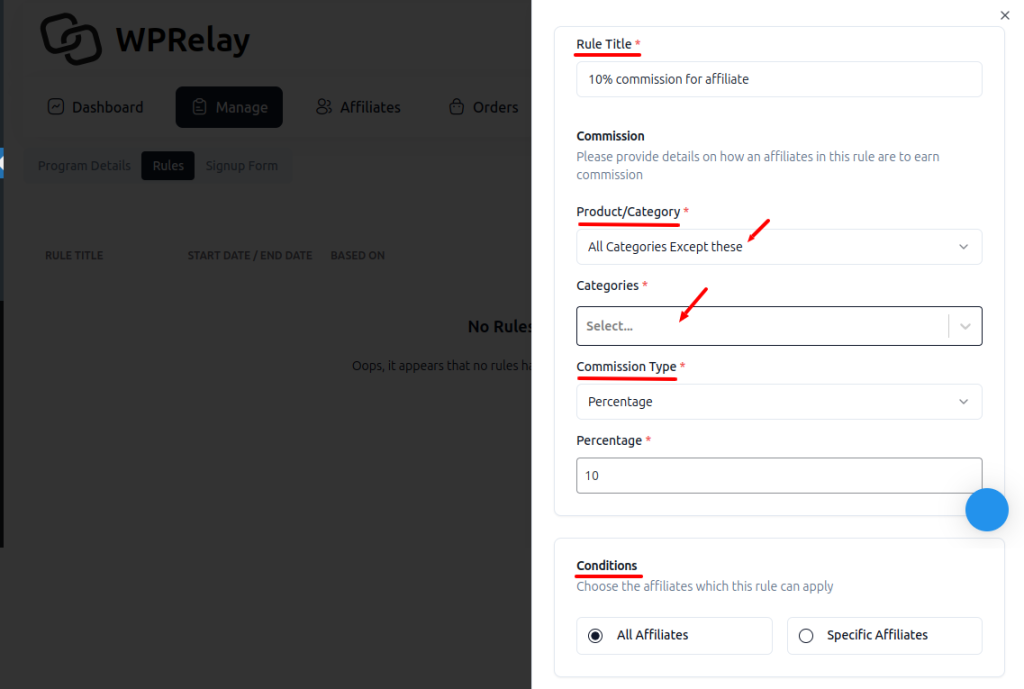Switch to the Dashboard section
1024x689 pixels.
[95, 106]
